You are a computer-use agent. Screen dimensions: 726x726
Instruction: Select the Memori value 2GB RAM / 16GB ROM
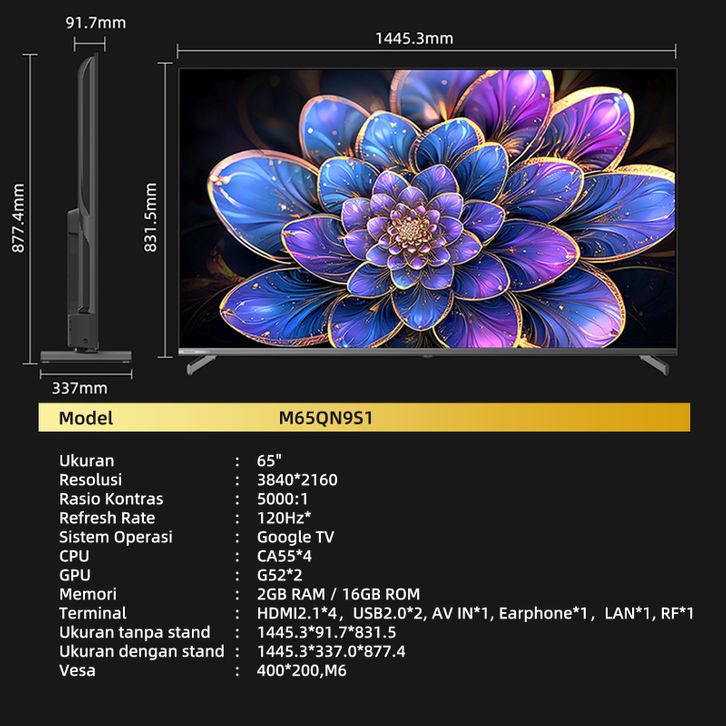[x=338, y=594]
